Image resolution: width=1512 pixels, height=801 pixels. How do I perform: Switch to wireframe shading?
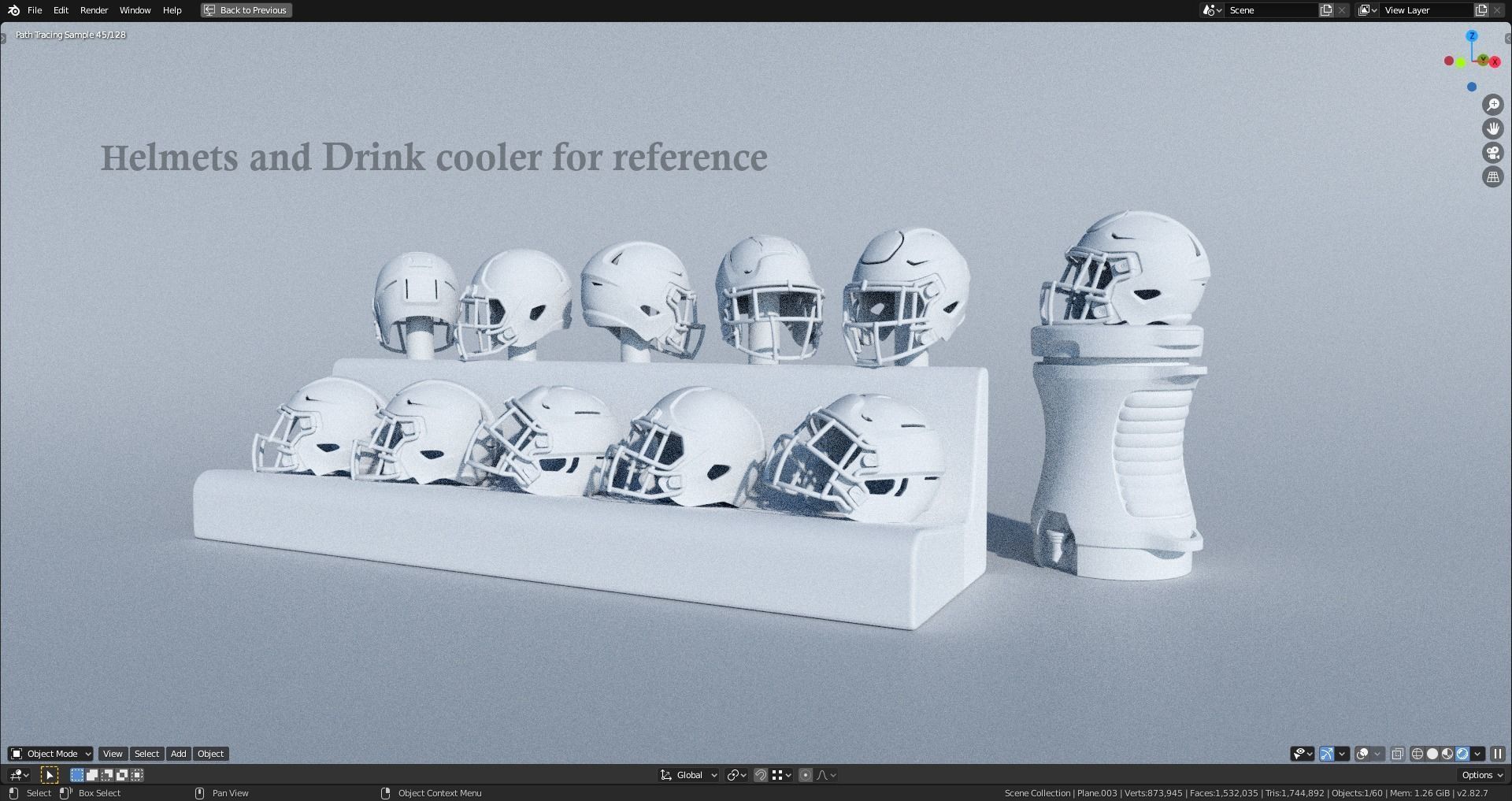click(x=1417, y=754)
